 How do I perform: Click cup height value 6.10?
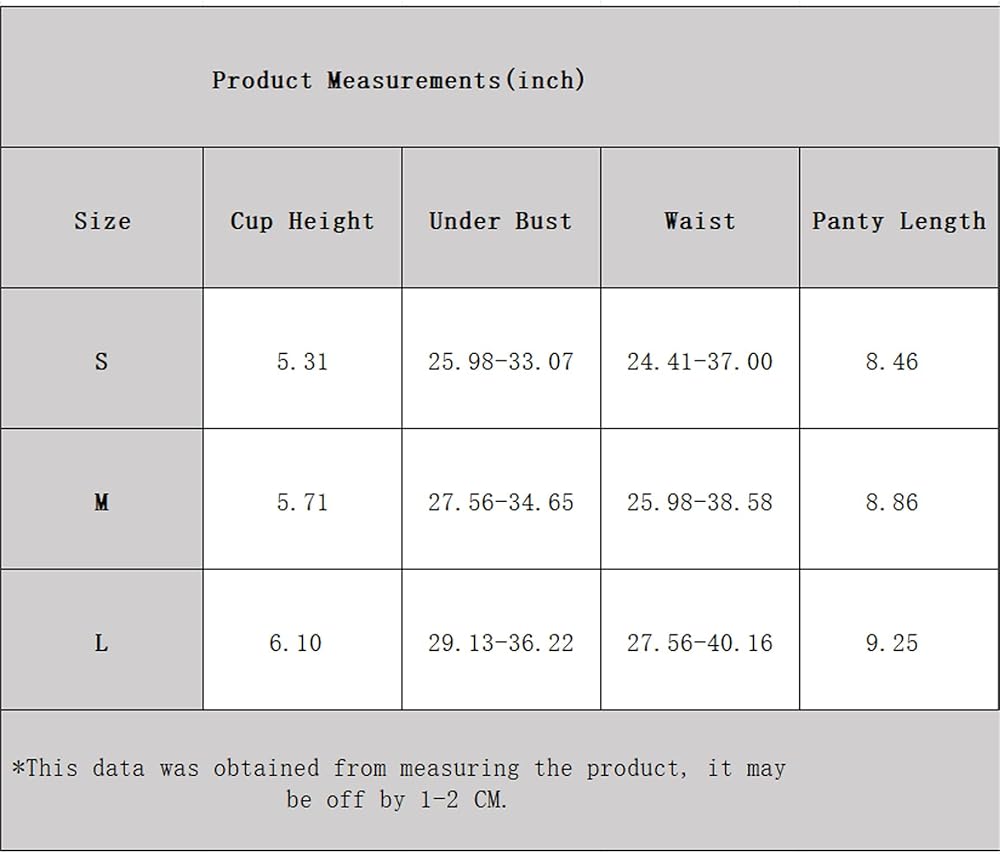[296, 643]
